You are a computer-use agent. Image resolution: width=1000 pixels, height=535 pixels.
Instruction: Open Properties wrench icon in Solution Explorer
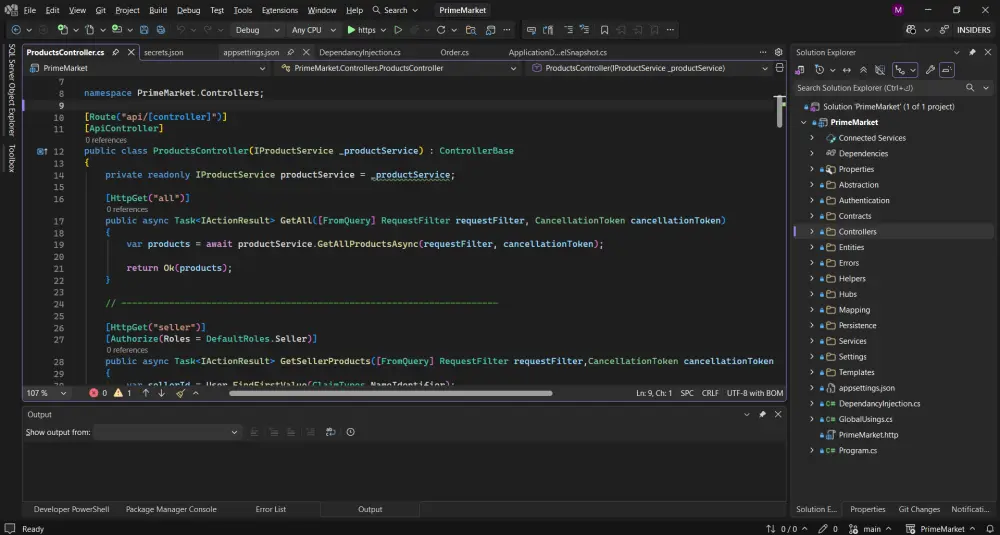click(x=930, y=70)
